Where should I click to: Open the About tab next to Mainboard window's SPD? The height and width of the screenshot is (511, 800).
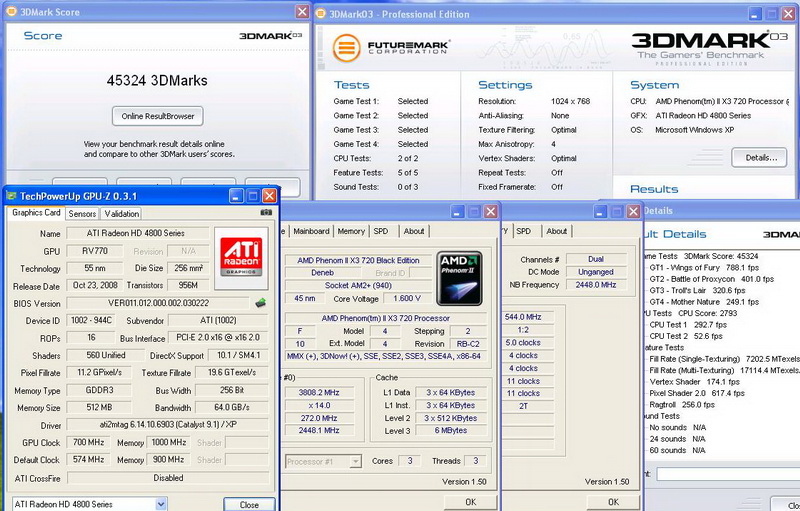coord(414,231)
